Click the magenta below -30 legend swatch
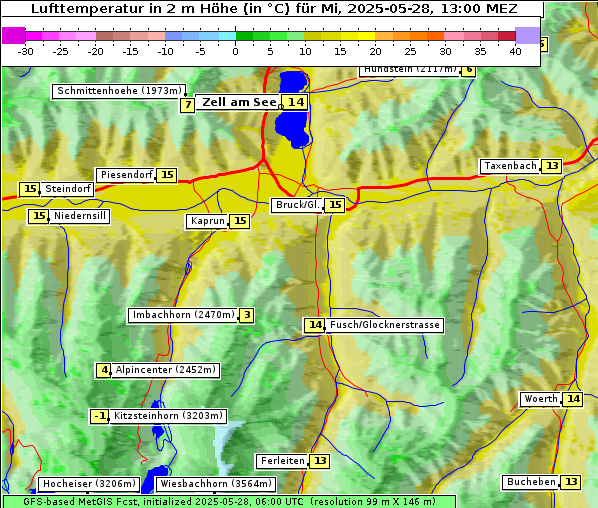The height and width of the screenshot is (508, 598). (x=13, y=35)
